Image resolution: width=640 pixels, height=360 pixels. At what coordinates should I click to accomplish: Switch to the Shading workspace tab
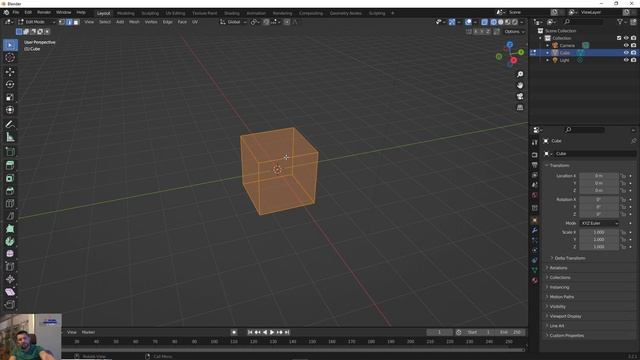pos(232,13)
